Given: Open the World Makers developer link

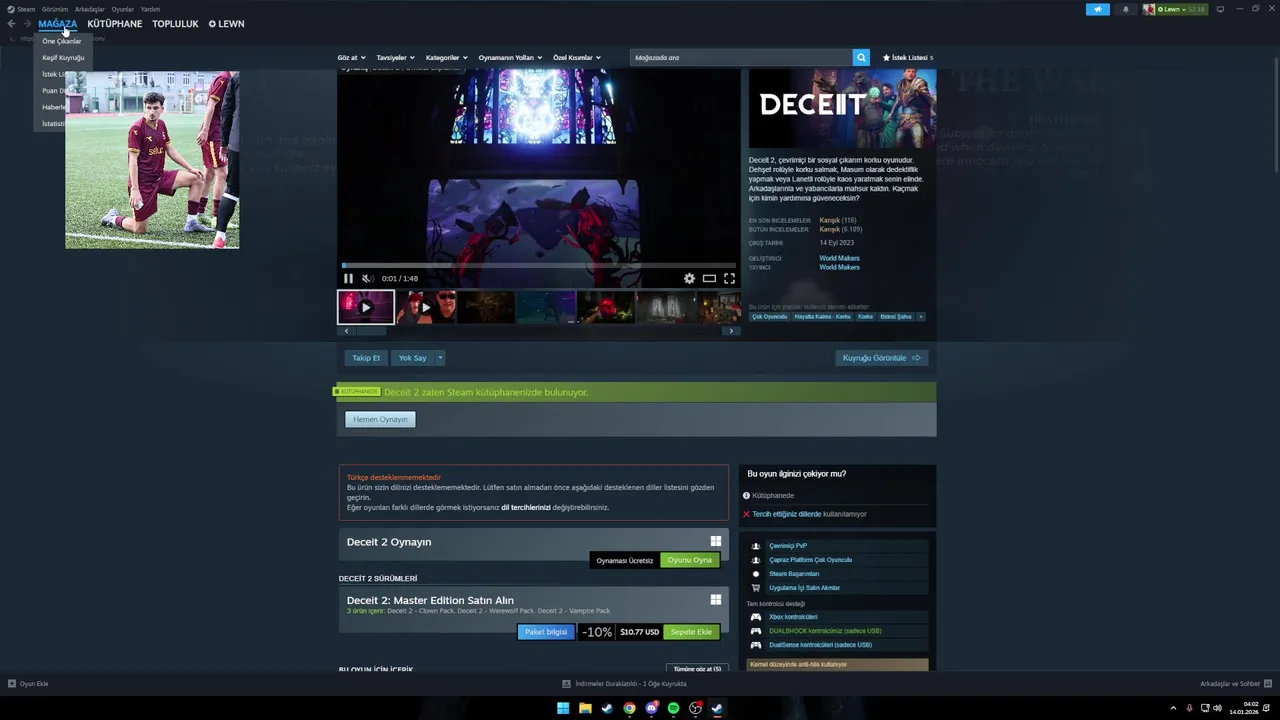Looking at the screenshot, I should click(x=839, y=258).
